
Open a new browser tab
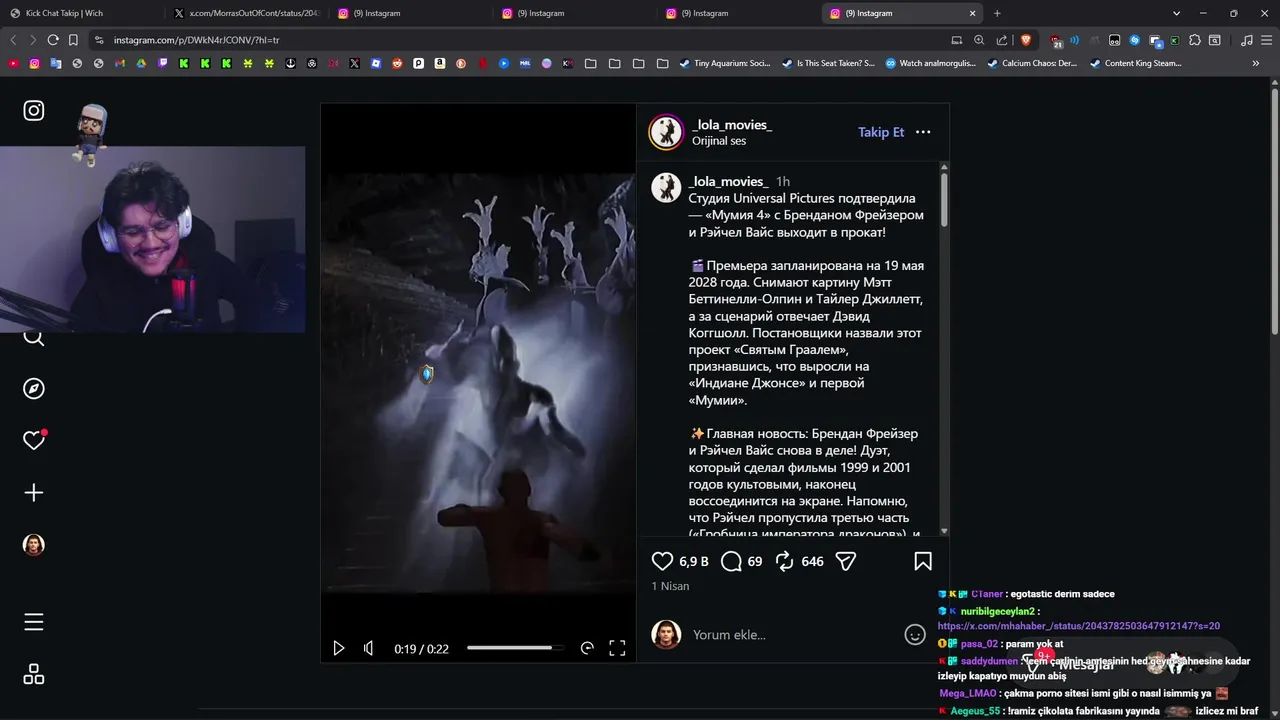point(997,13)
